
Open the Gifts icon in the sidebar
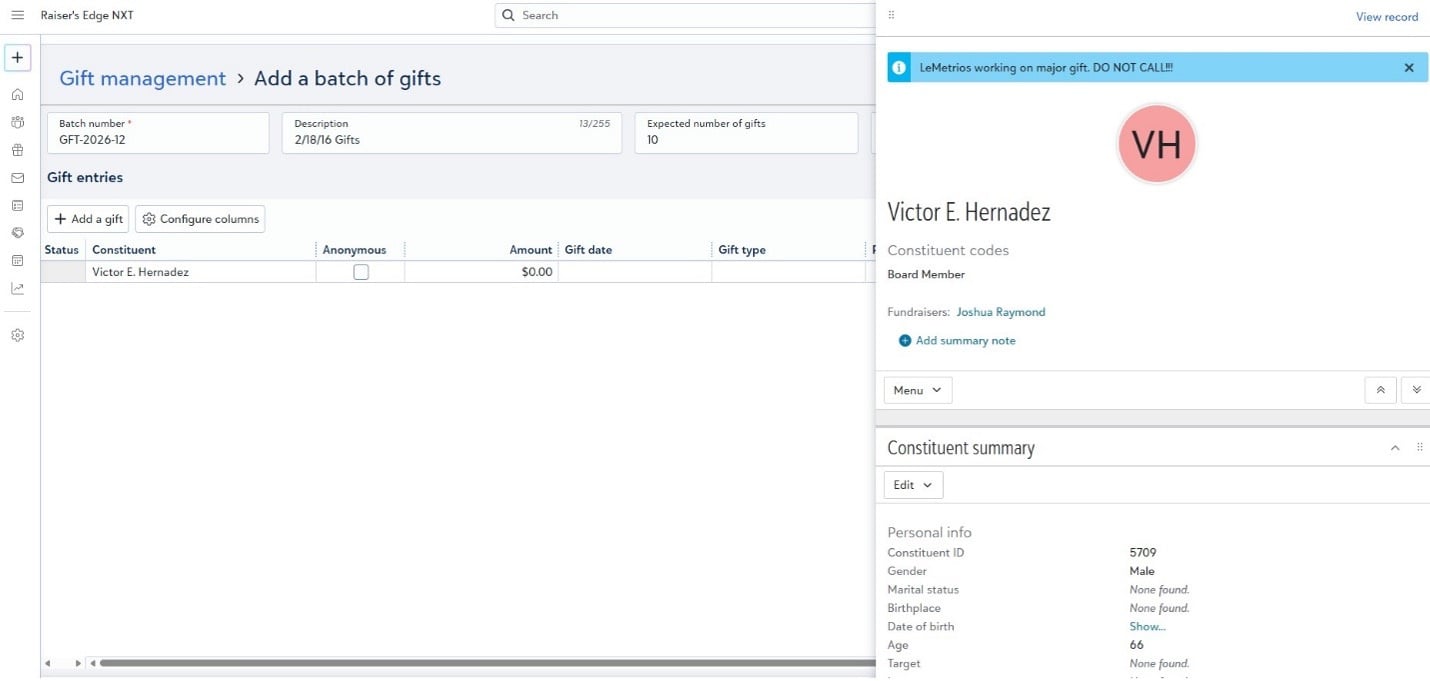[17, 149]
